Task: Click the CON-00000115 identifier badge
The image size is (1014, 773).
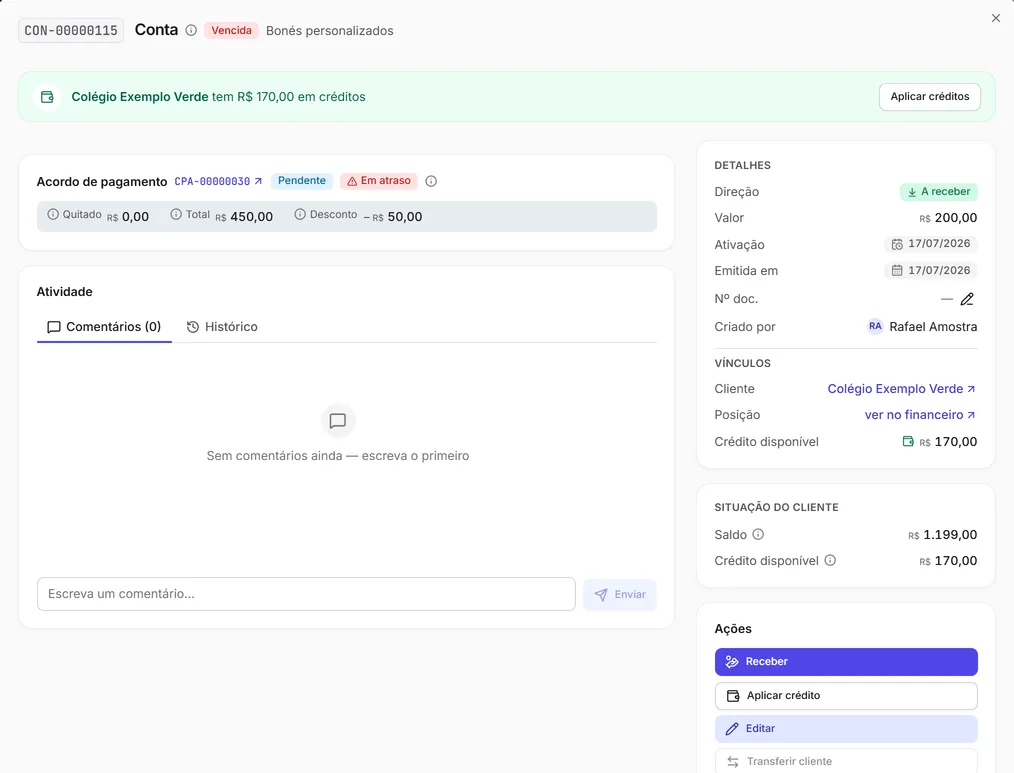Action: click(71, 30)
